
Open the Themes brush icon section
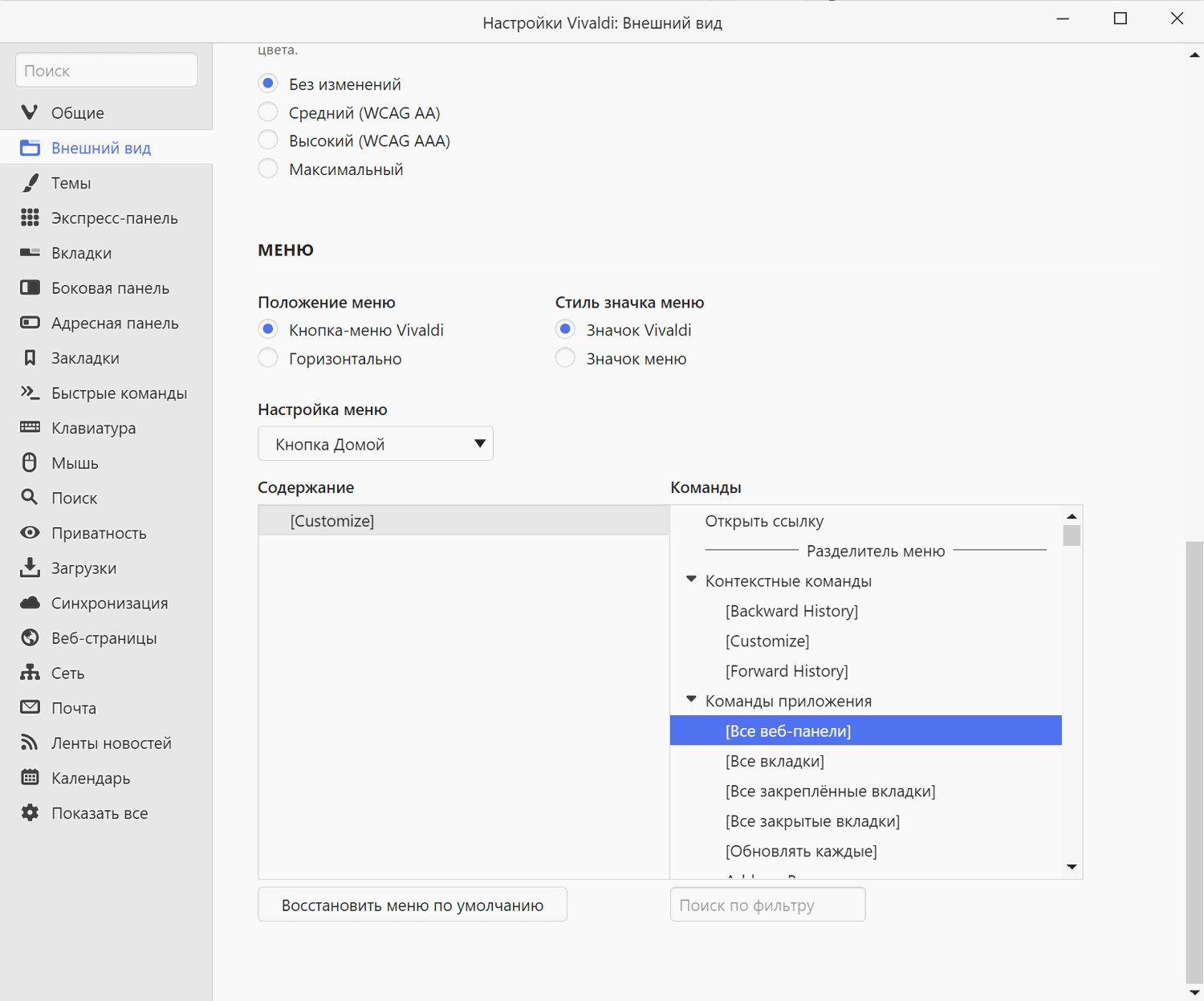coord(30,183)
